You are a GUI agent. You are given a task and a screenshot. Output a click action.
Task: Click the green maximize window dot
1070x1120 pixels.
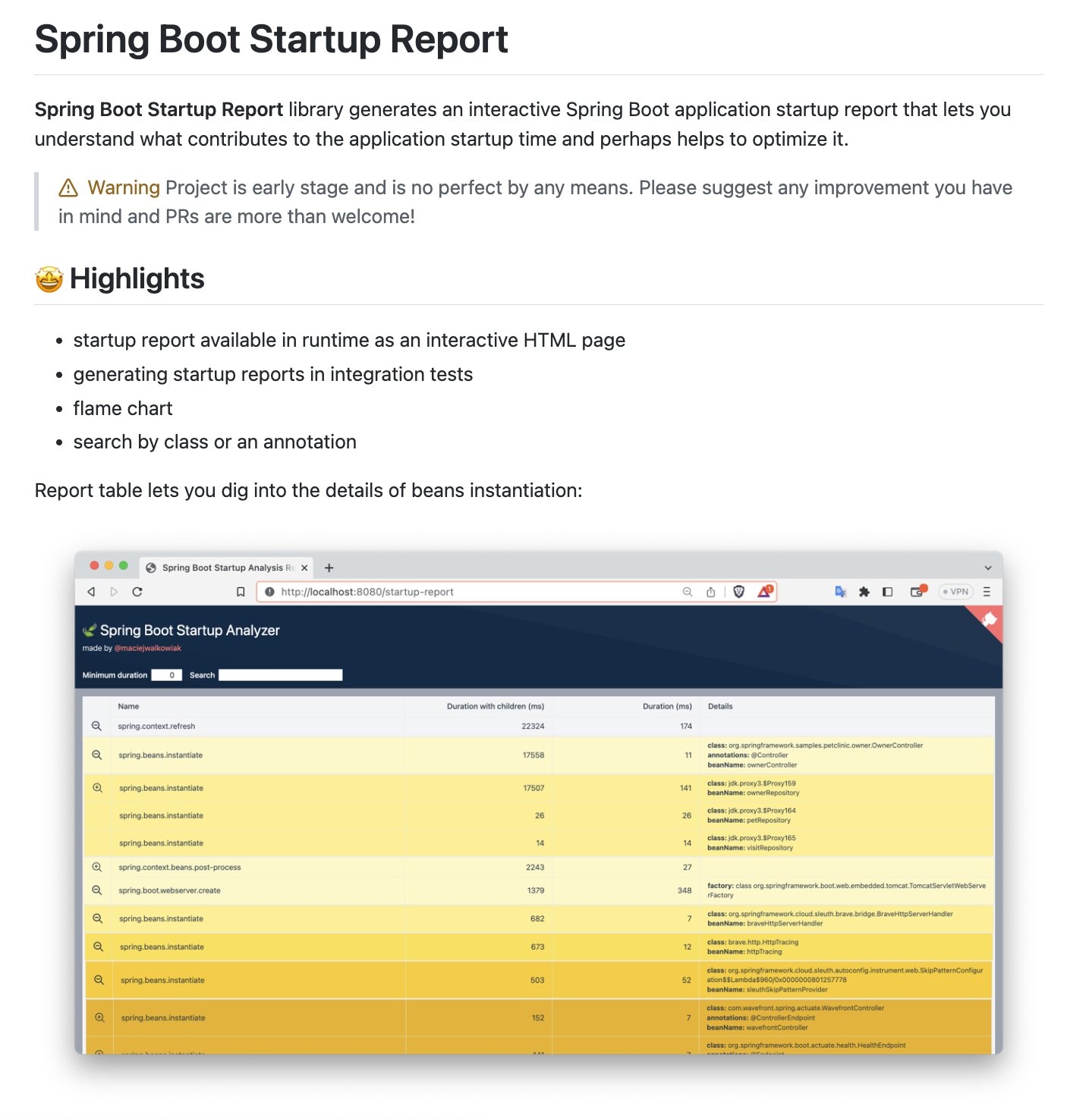click(124, 565)
